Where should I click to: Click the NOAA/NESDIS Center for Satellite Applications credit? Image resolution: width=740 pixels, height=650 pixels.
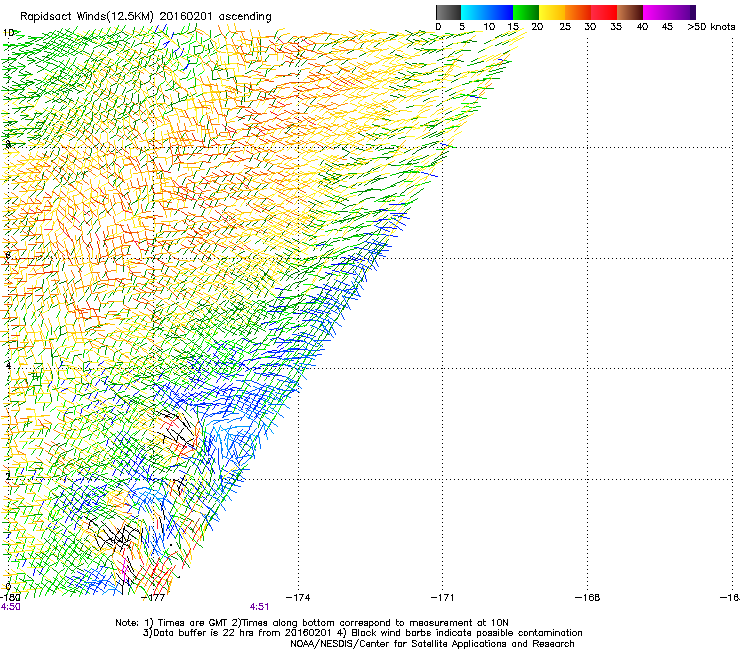pos(432,644)
